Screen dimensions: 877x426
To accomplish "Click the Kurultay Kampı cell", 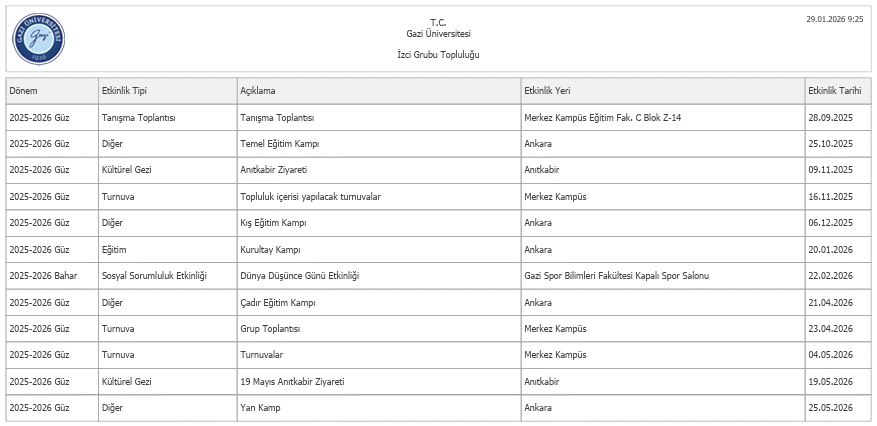I will [x=270, y=249].
